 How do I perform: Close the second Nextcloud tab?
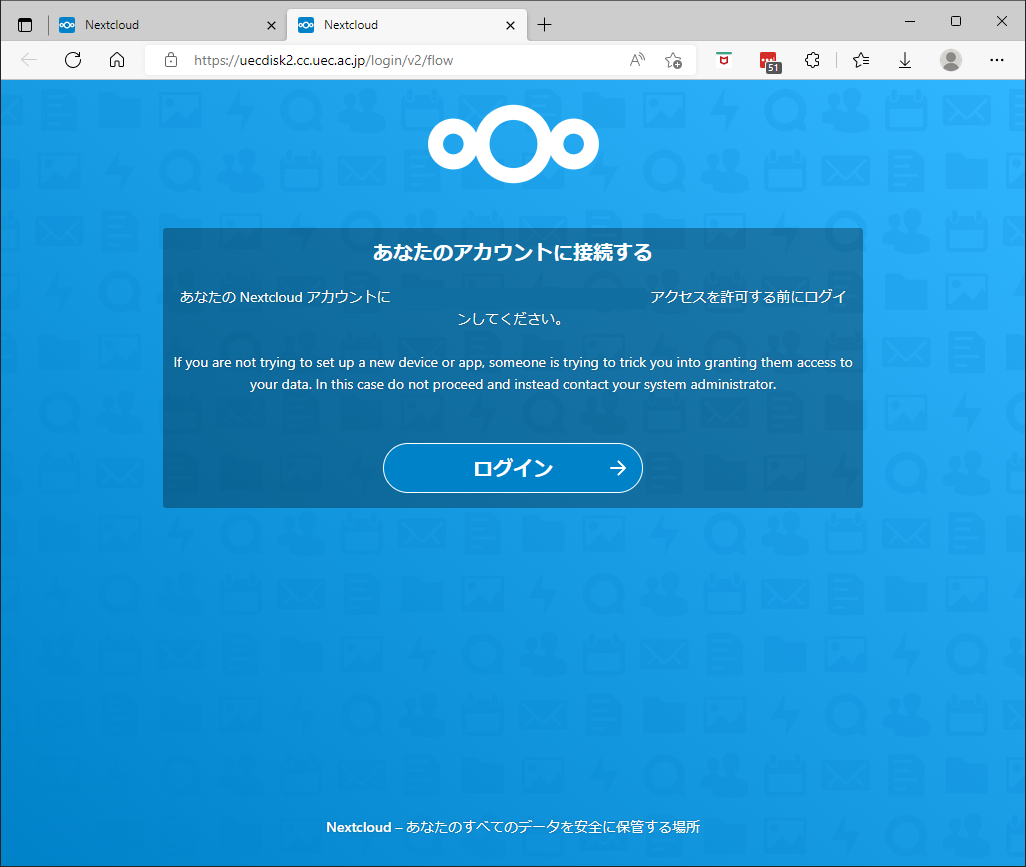point(510,26)
